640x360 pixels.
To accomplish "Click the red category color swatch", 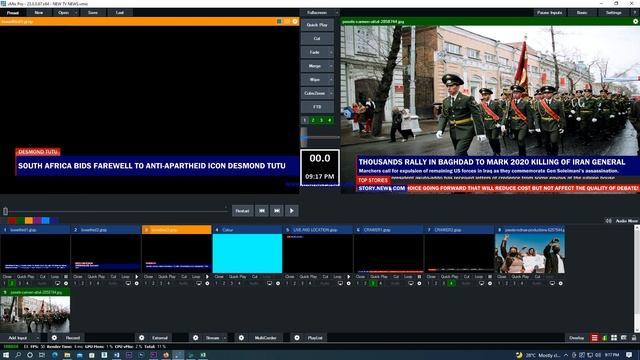I will [12, 221].
